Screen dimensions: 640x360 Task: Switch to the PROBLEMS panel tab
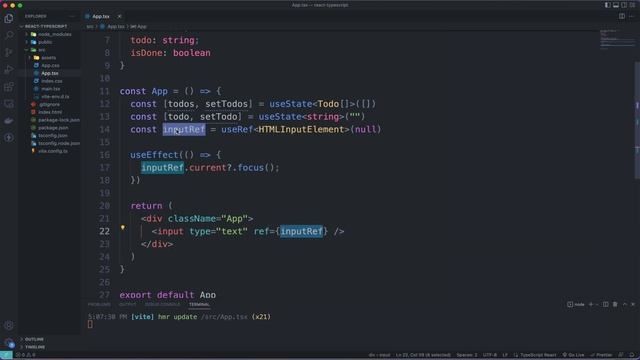(x=99, y=304)
